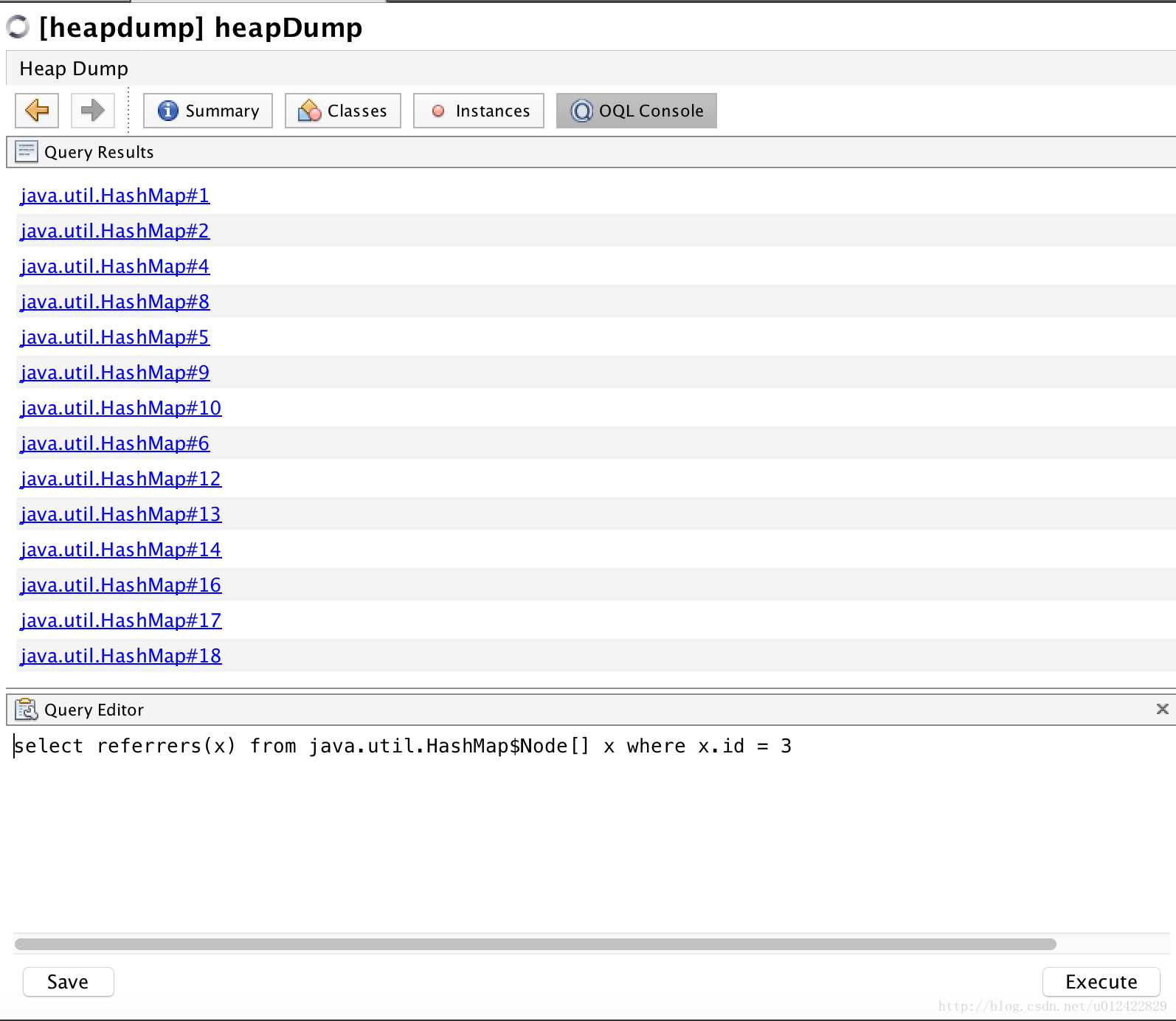
Task: Click into the OQL query text editor
Action: tap(591, 830)
